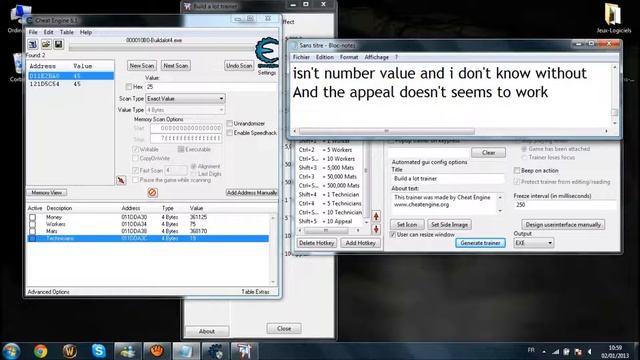Viewport: 640px width, 360px height.
Task: Open the Scan Type Exact Value dropdown
Action: click(185, 99)
